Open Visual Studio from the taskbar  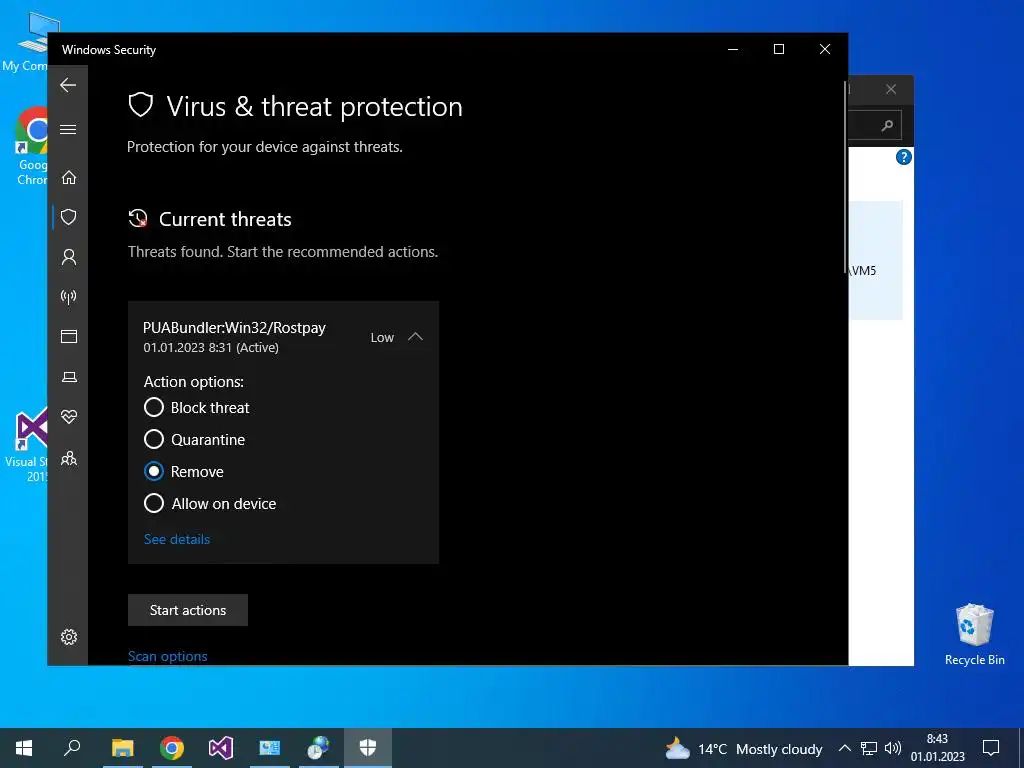pyautogui.click(x=221, y=748)
